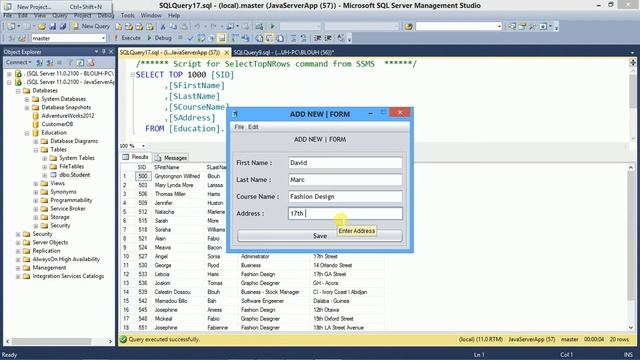Click Save button in the form
Image resolution: width=640 pixels, height=360 pixels.
(320, 236)
